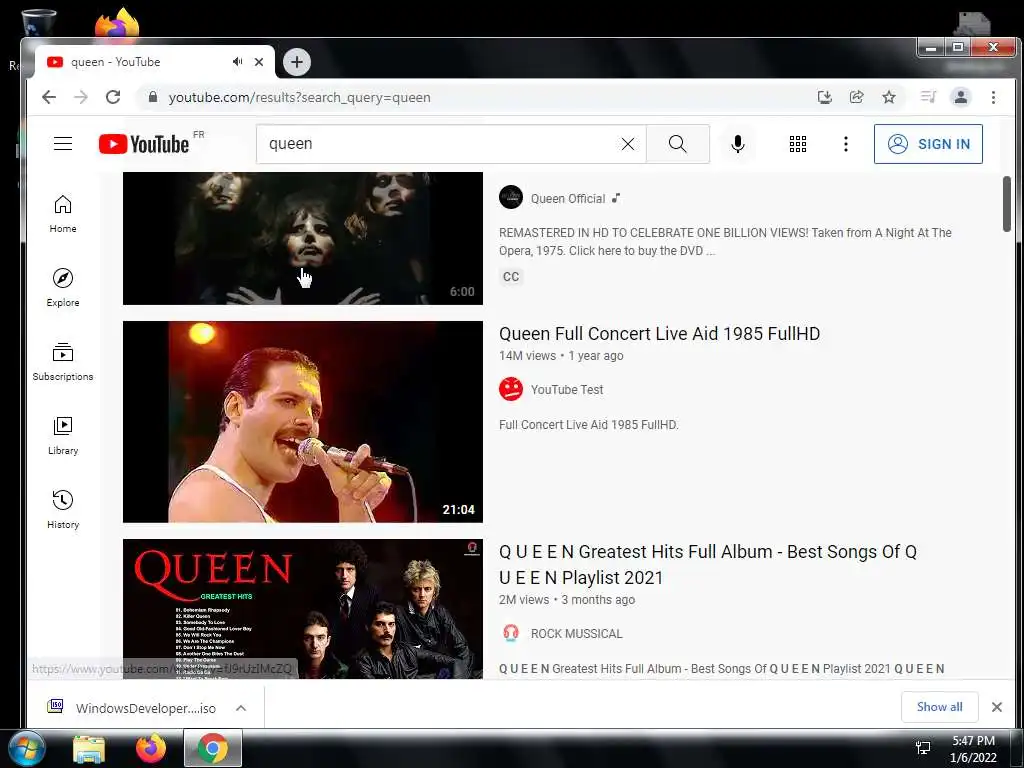Viewport: 1024px width, 768px height.
Task: Click 'Full Concert Live Aid 1985 FullHD.' description
Action: pos(588,424)
